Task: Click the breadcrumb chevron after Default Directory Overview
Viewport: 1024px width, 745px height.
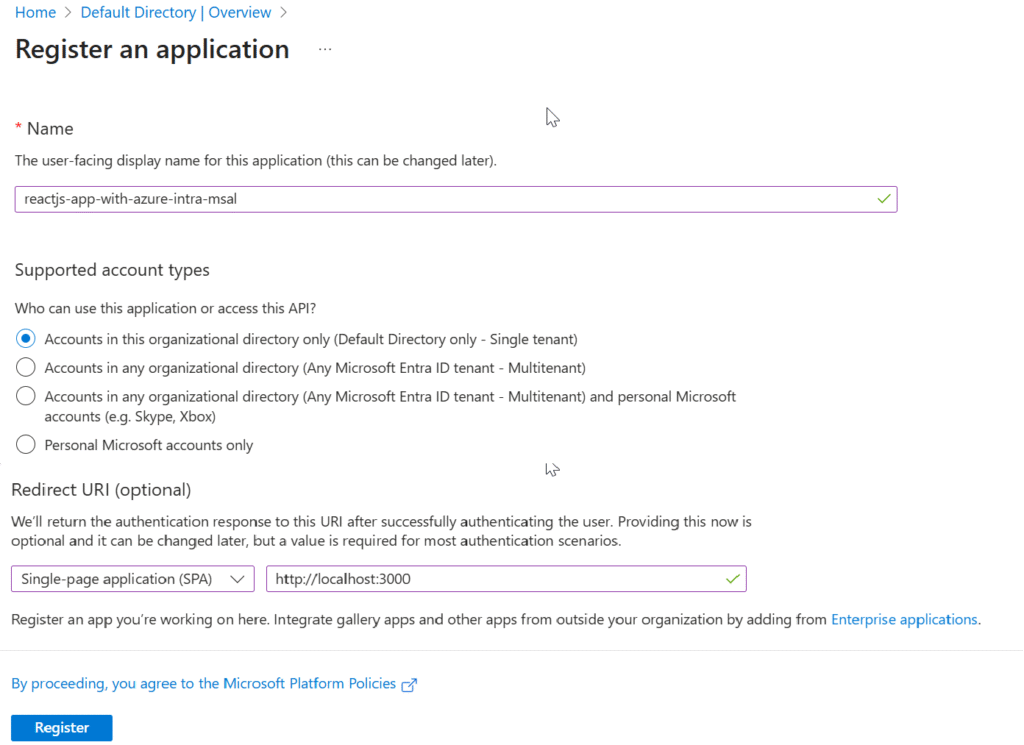Action: 284,13
